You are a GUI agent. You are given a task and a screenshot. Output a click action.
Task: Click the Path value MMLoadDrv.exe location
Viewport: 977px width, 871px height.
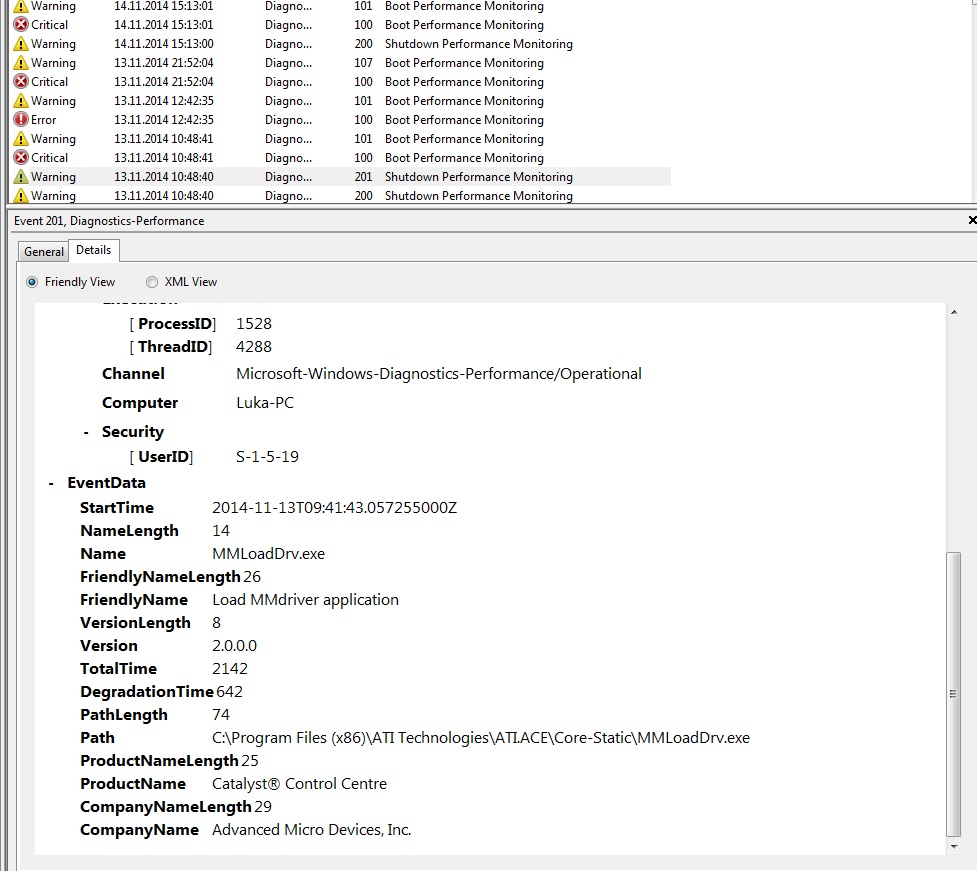pos(480,738)
